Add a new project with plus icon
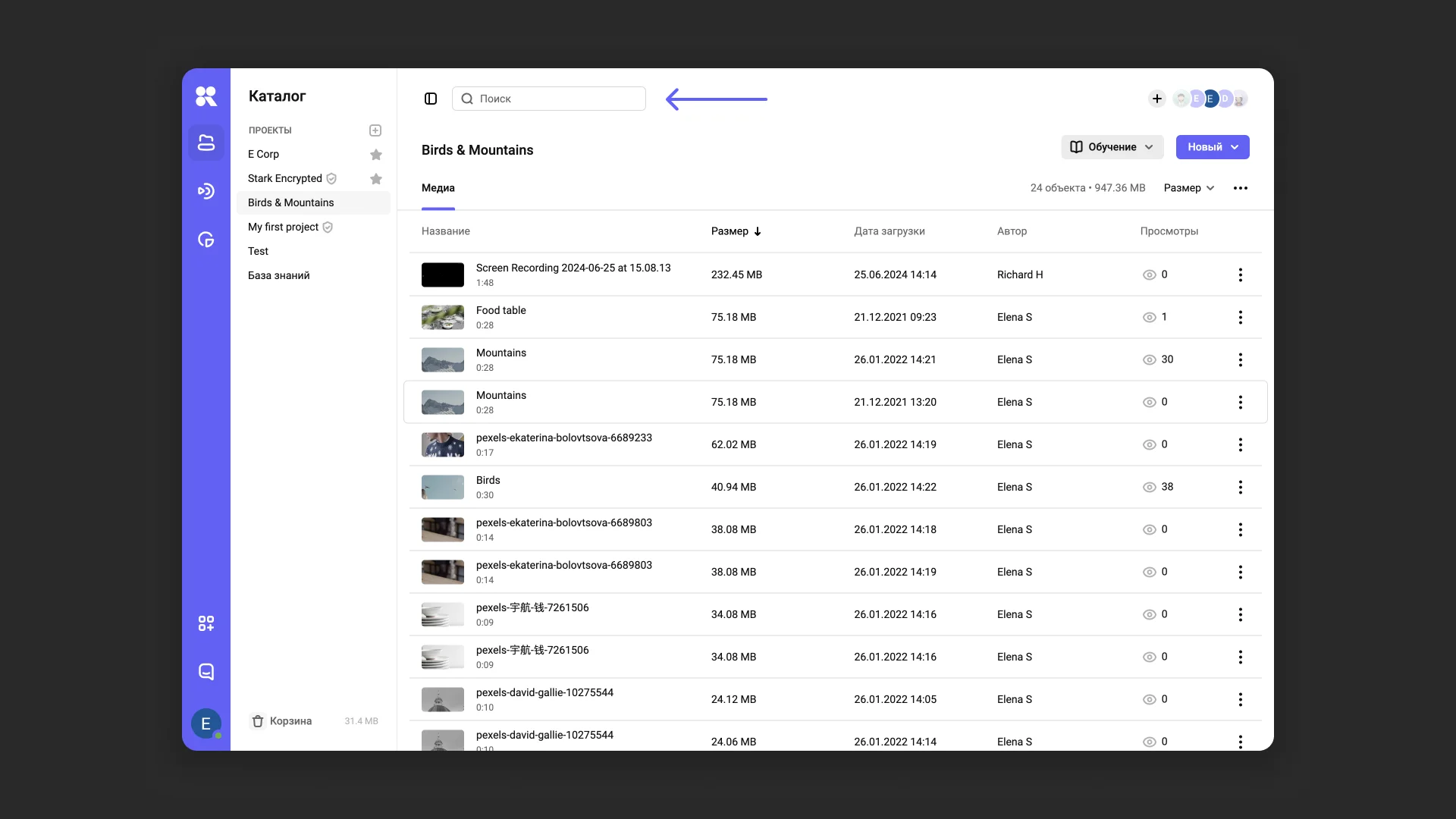Image resolution: width=1456 pixels, height=819 pixels. click(375, 130)
